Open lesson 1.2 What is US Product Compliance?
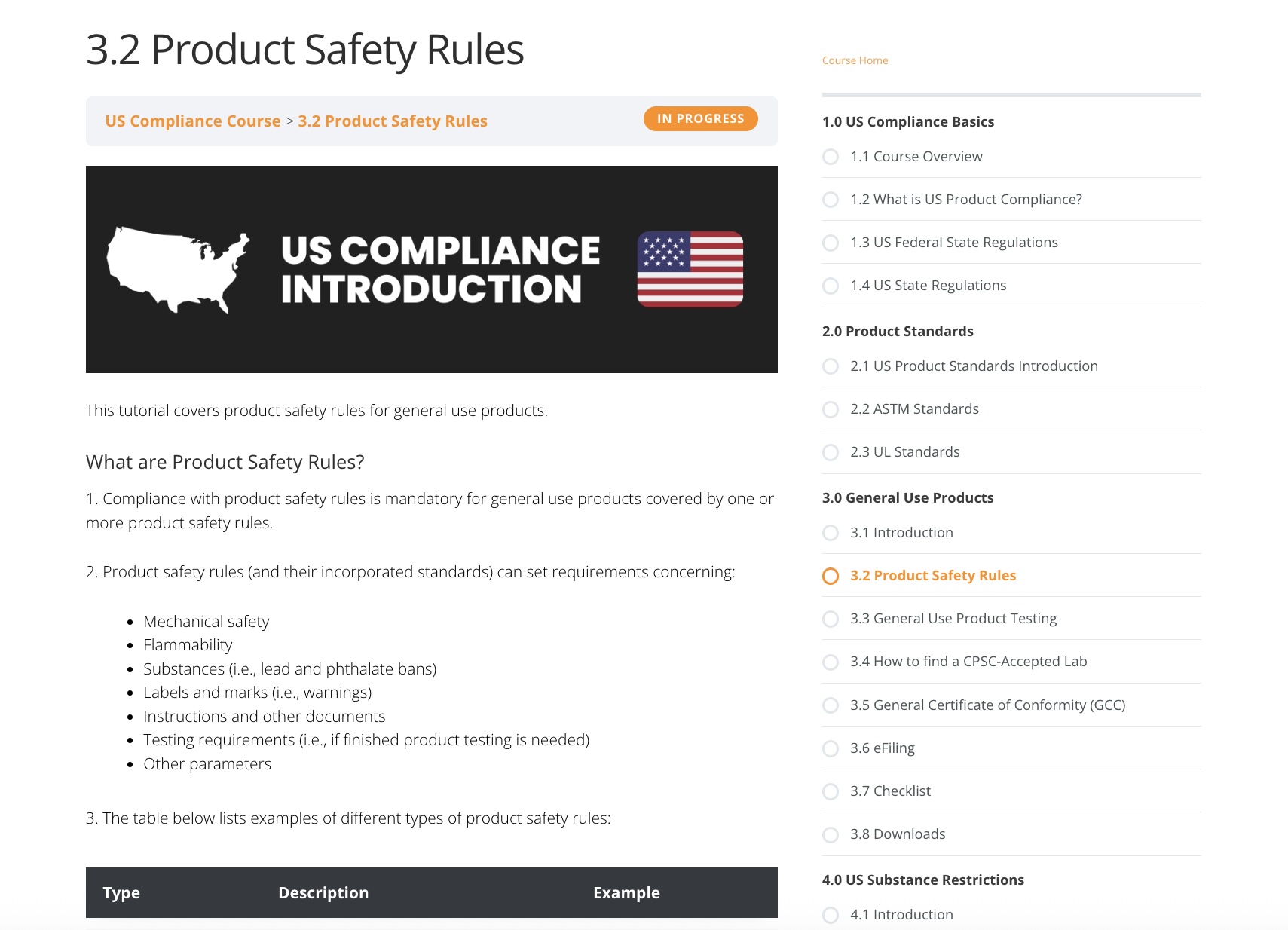 pyautogui.click(x=966, y=200)
